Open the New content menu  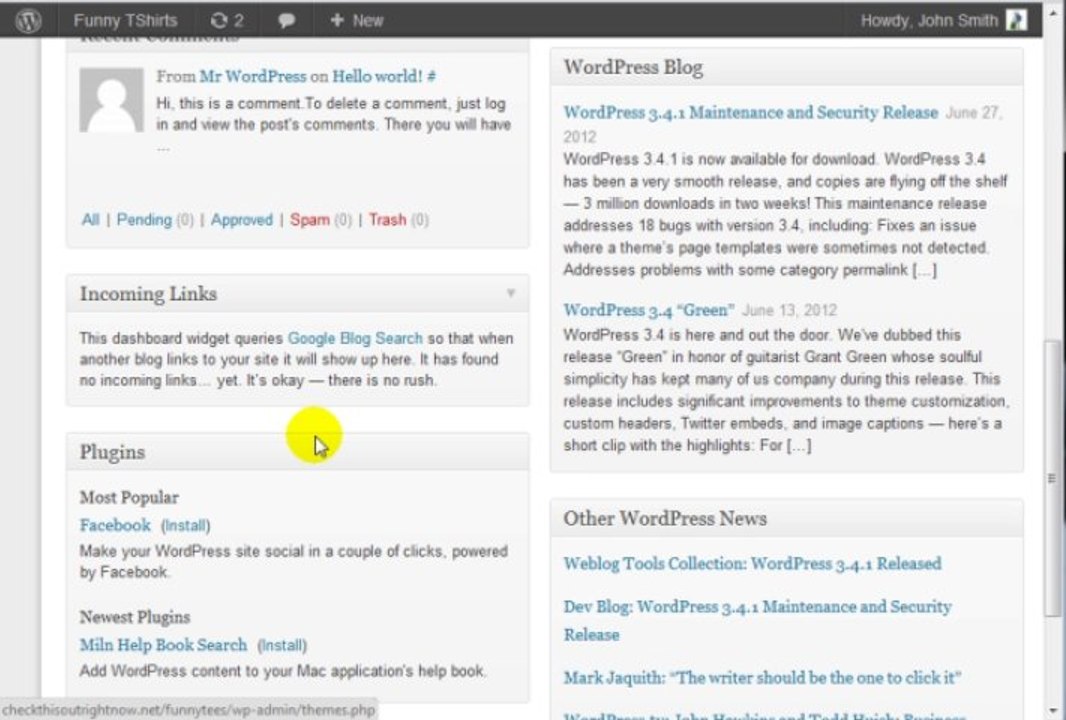coord(356,20)
